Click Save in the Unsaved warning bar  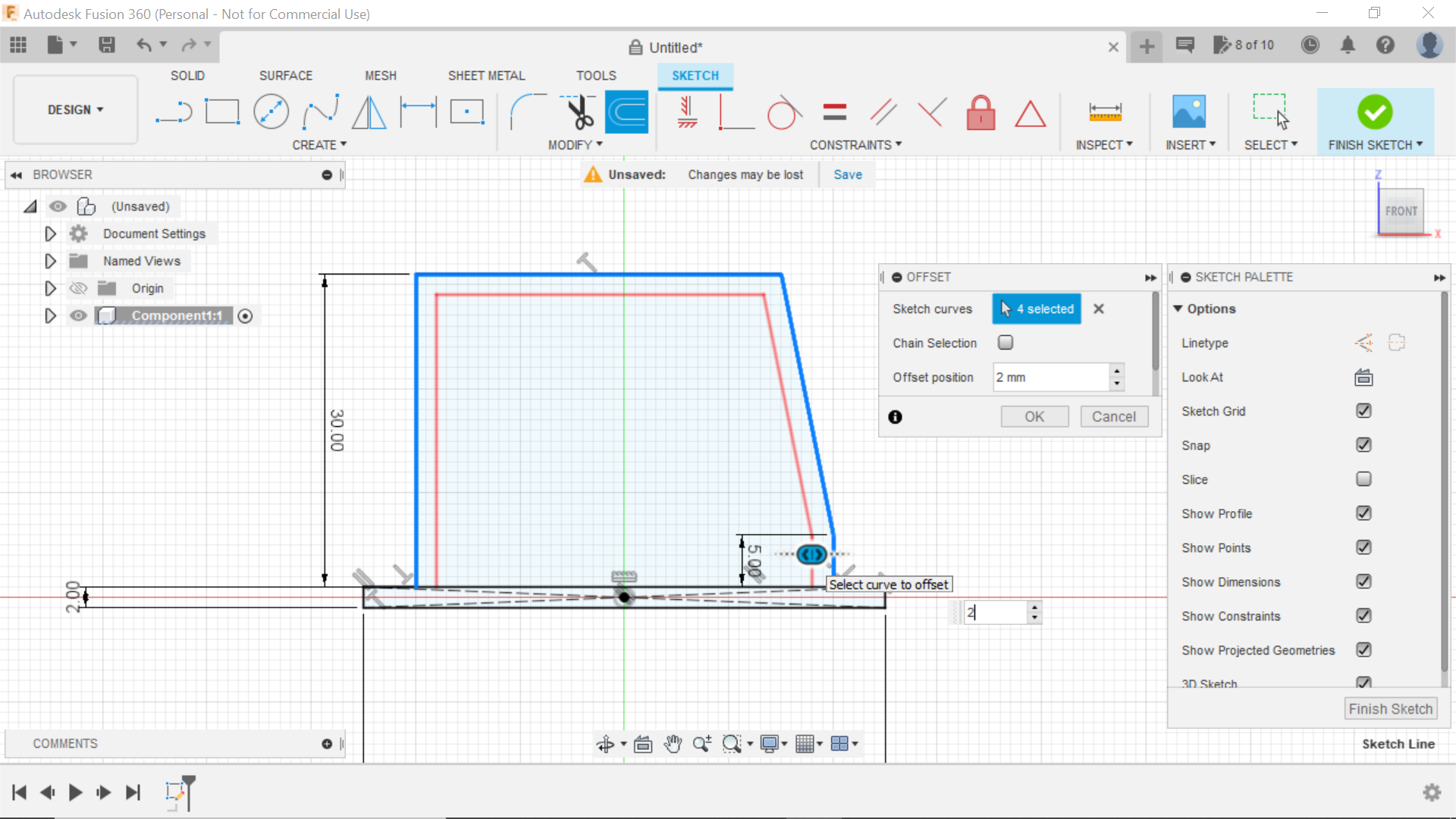pos(847,174)
